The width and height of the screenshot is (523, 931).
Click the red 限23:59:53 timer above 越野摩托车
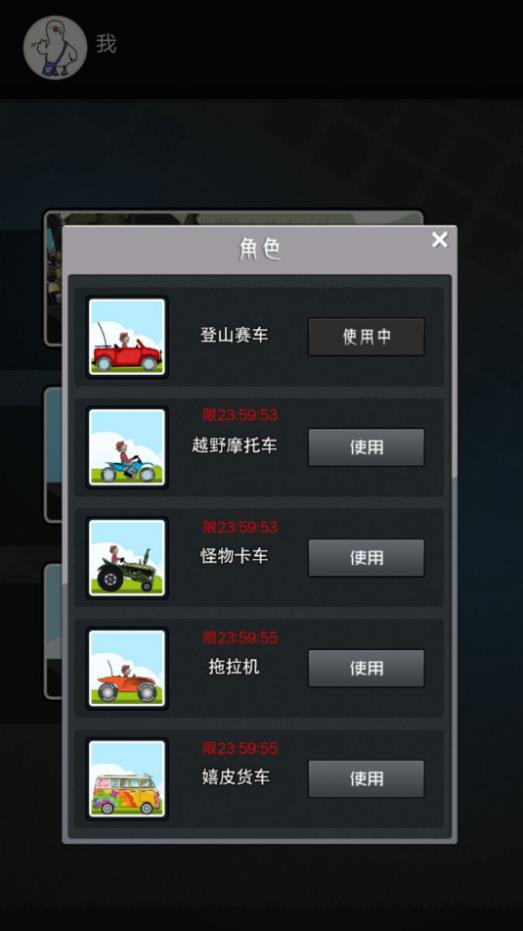tap(240, 415)
